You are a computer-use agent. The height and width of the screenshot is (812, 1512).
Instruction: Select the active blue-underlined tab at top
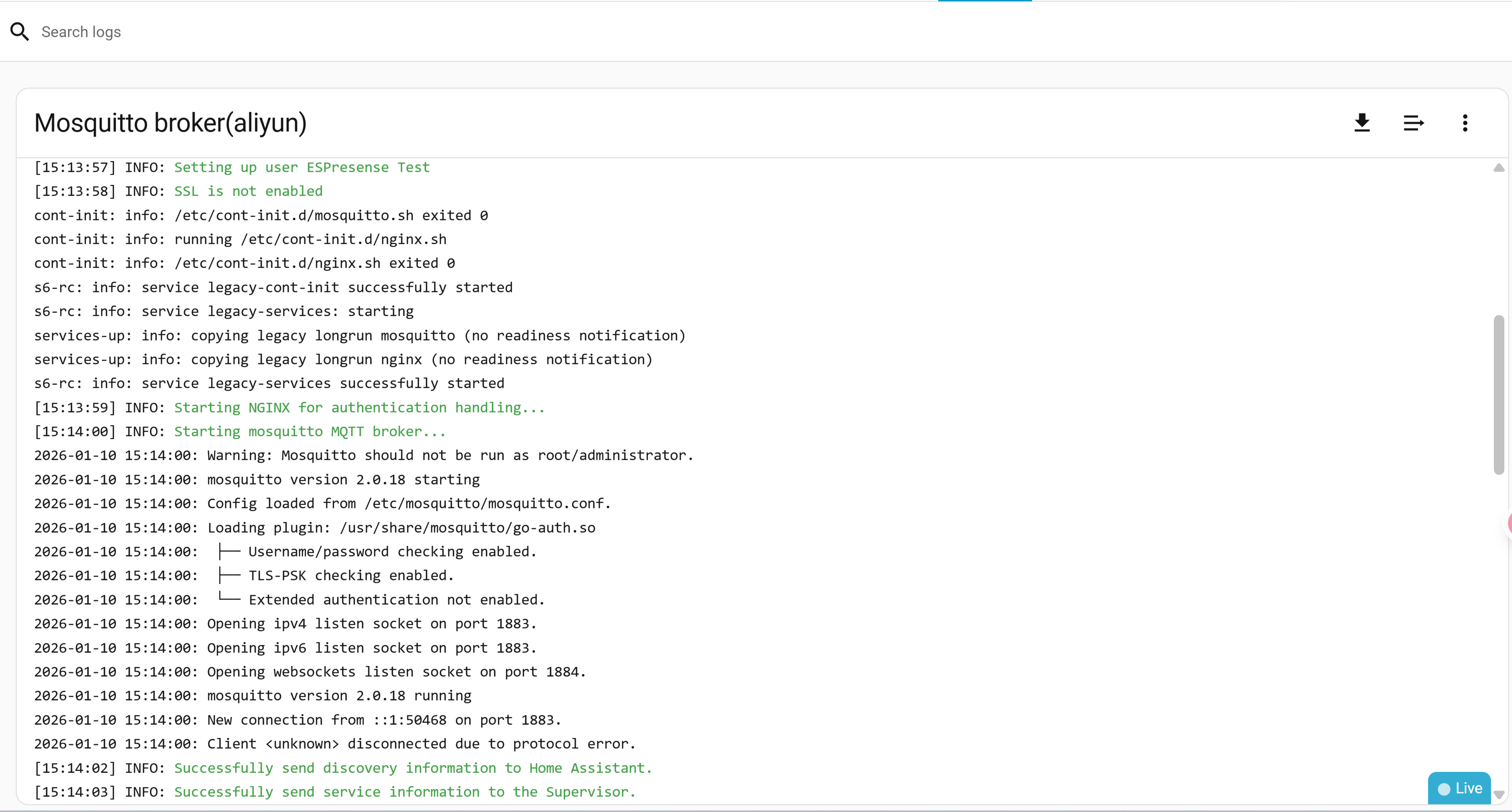click(x=984, y=1)
